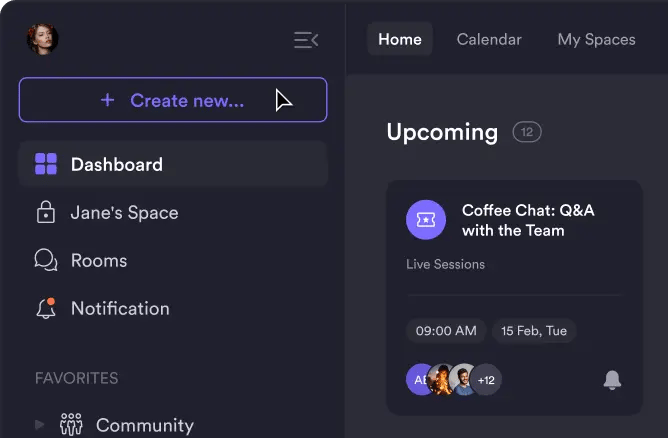Click the 09:00 AM time chip
668x438 pixels.
click(446, 331)
